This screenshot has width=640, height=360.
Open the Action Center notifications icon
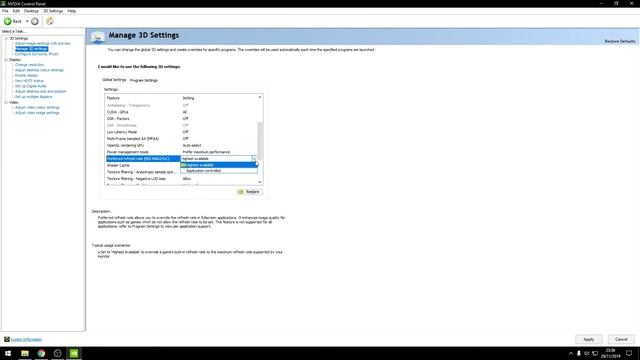(629, 353)
